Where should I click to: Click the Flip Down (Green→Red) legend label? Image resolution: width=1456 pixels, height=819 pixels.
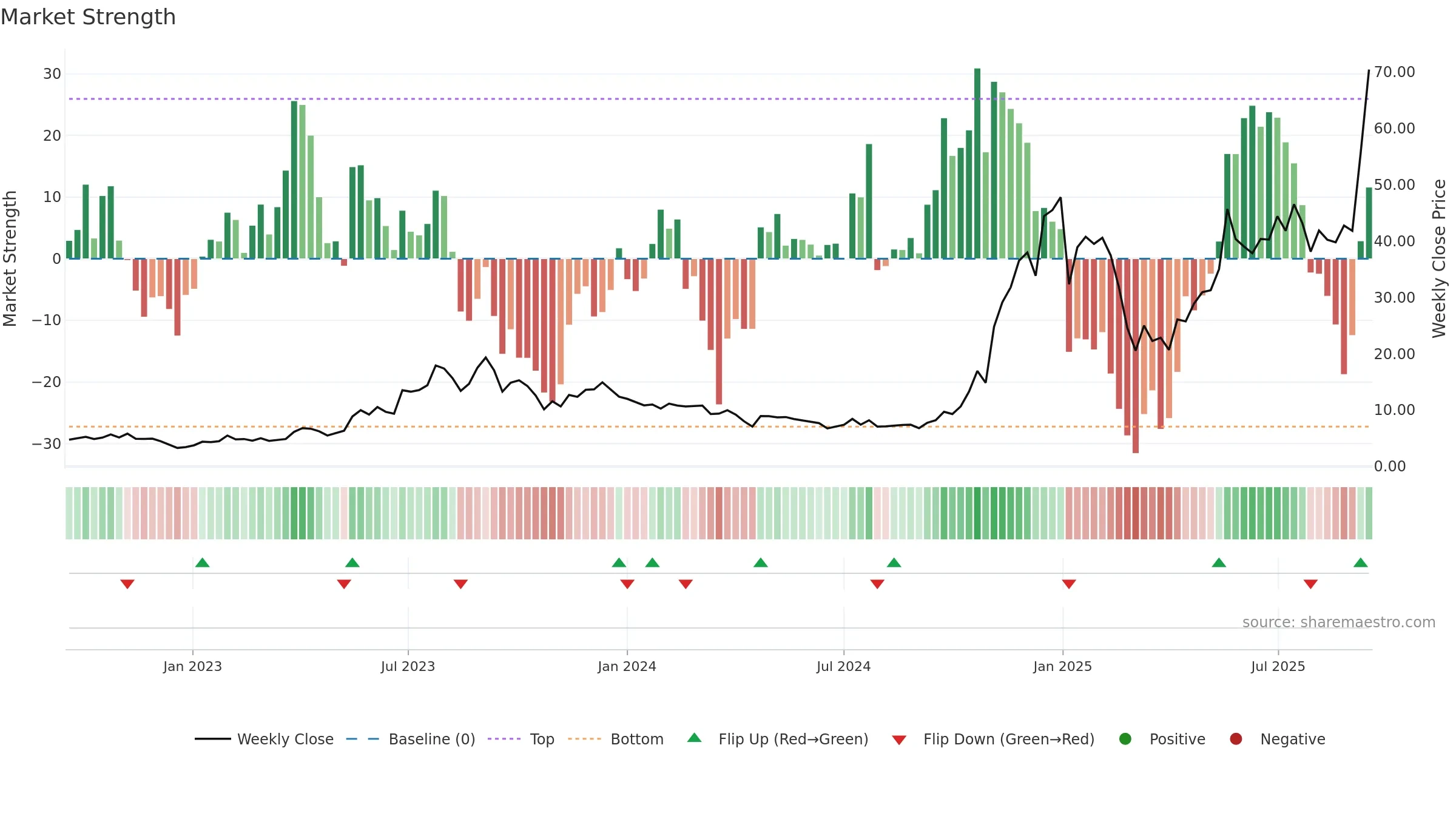[x=1009, y=740]
